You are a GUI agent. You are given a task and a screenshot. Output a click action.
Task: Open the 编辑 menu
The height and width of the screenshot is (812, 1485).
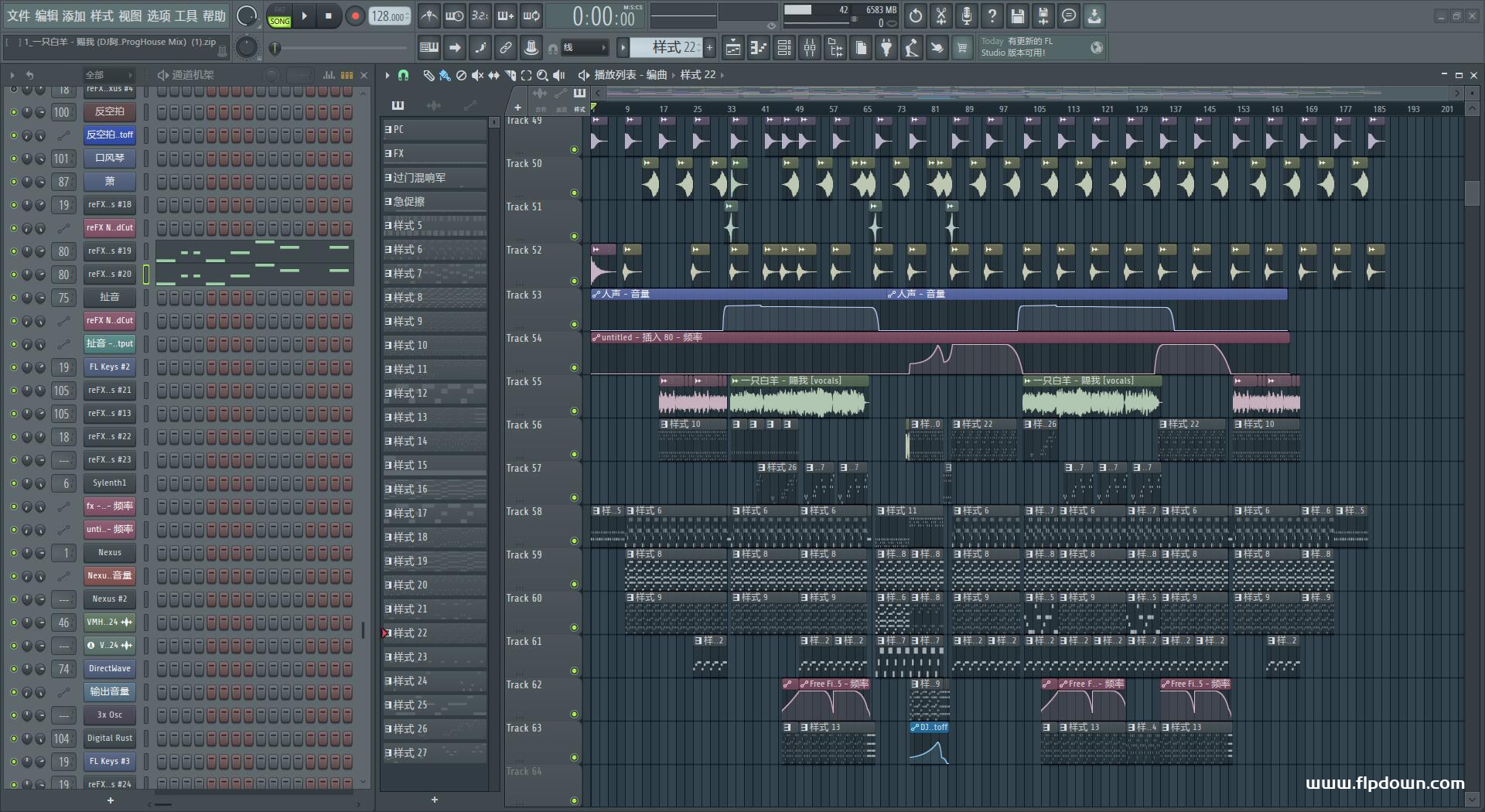(46, 15)
